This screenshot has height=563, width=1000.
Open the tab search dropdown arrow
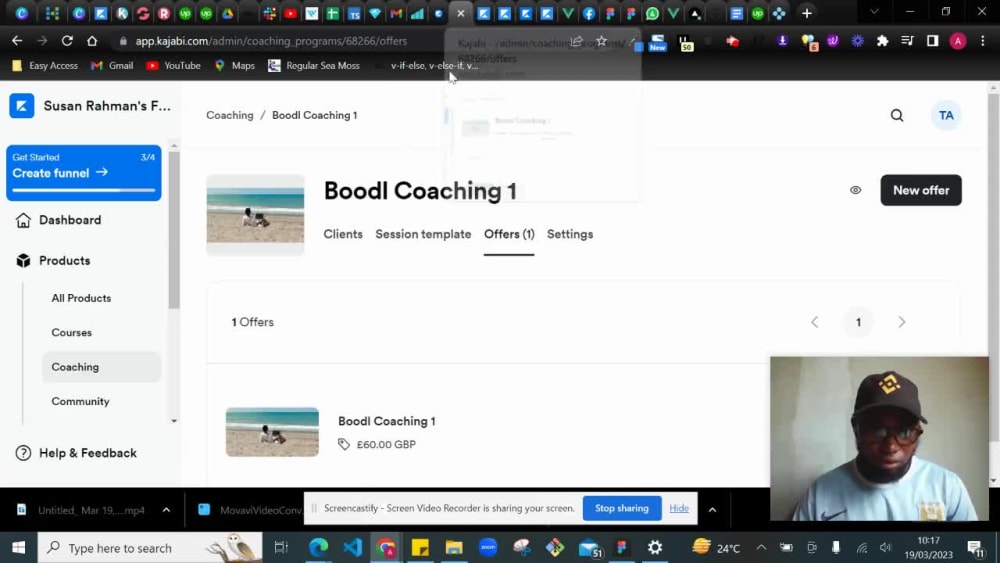tap(874, 12)
